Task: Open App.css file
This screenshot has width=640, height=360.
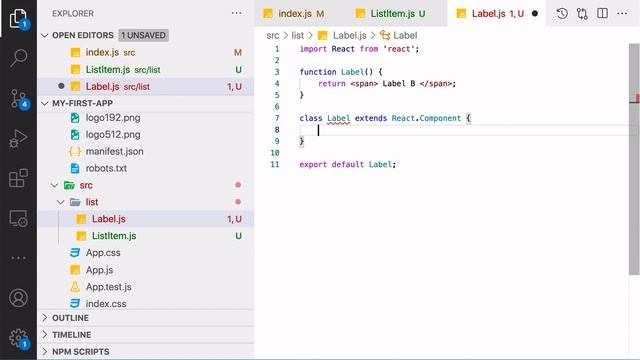Action: coord(146,253)
